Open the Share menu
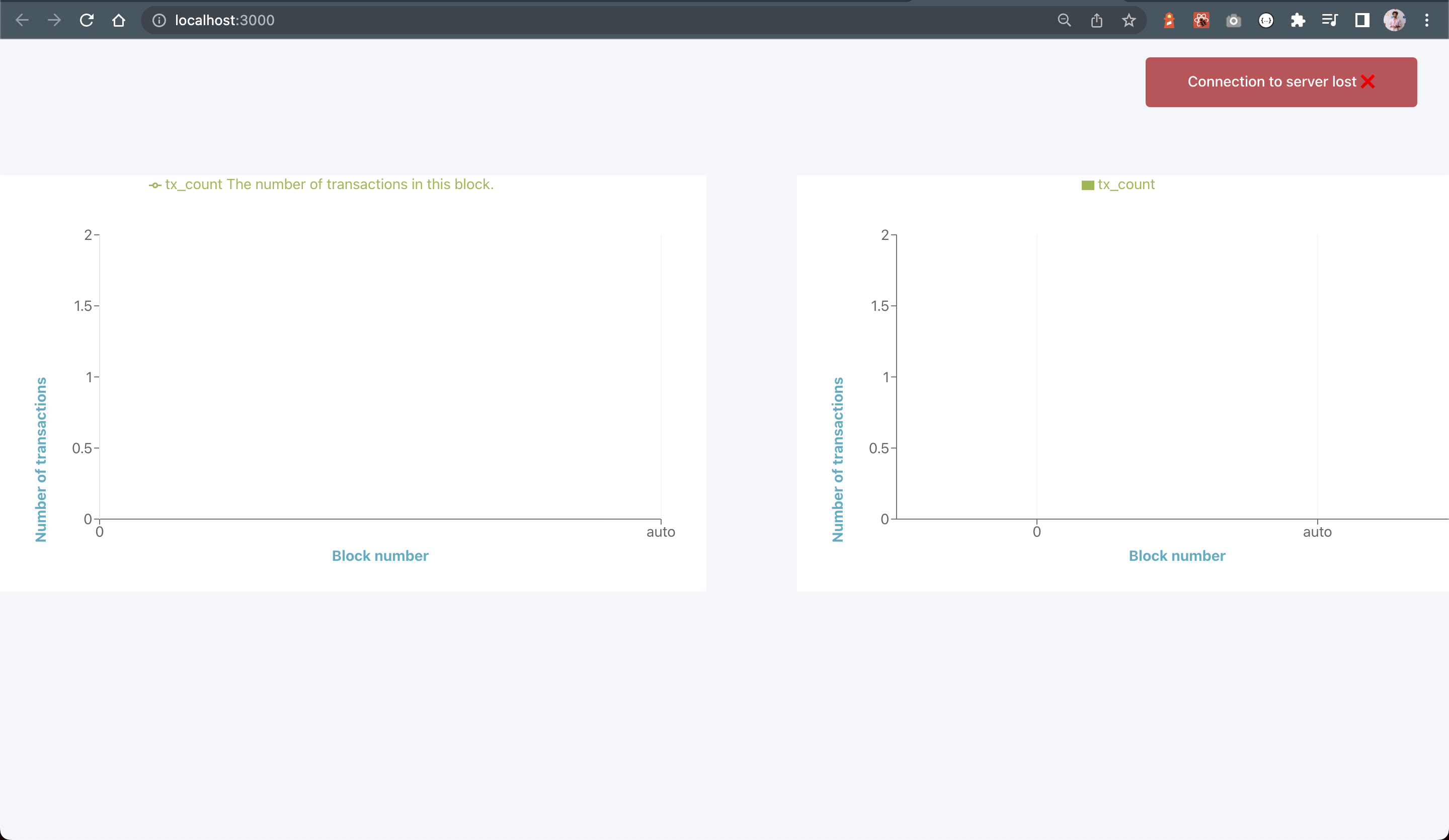The height and width of the screenshot is (840, 1449). coord(1096,20)
